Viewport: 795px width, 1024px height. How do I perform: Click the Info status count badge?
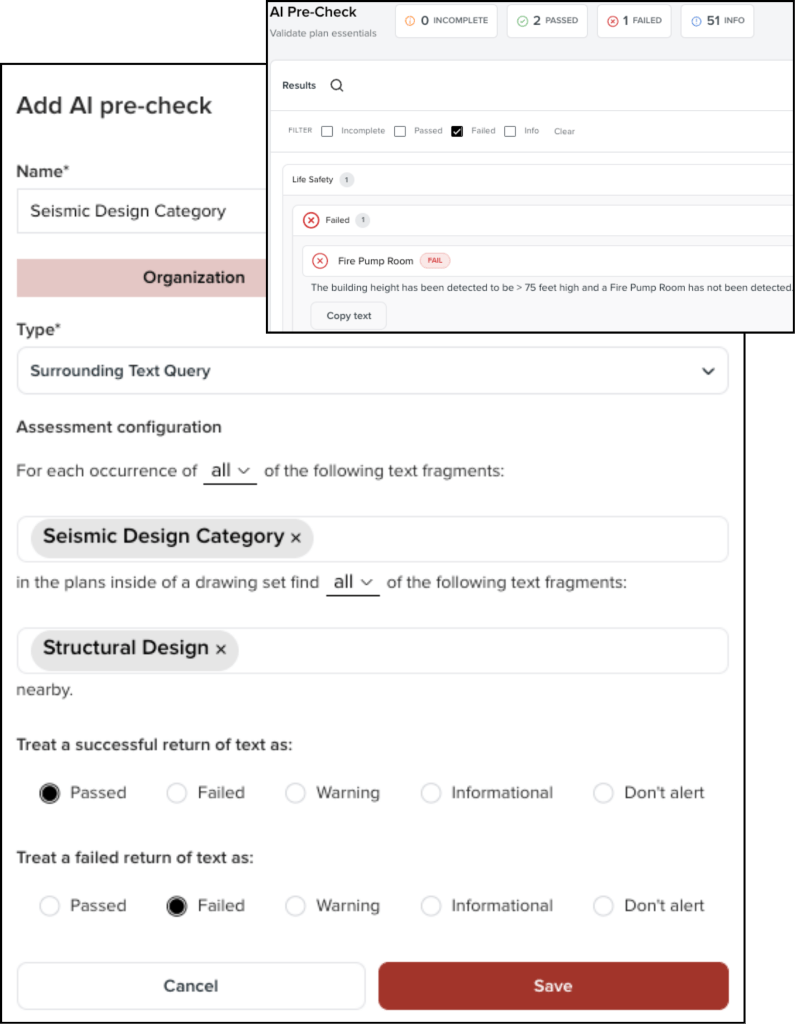(x=717, y=20)
